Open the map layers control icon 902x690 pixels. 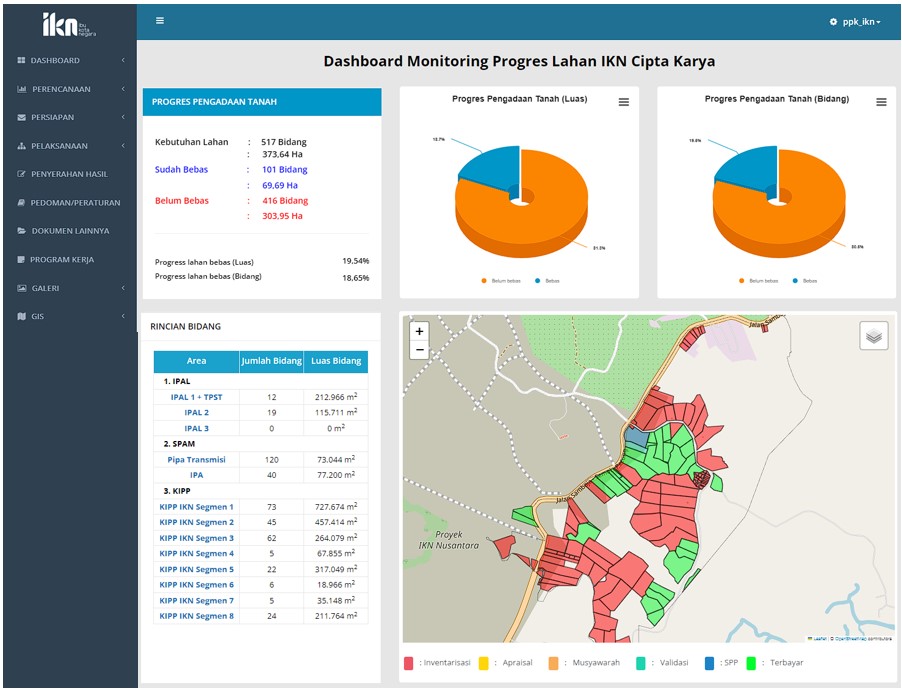click(873, 336)
